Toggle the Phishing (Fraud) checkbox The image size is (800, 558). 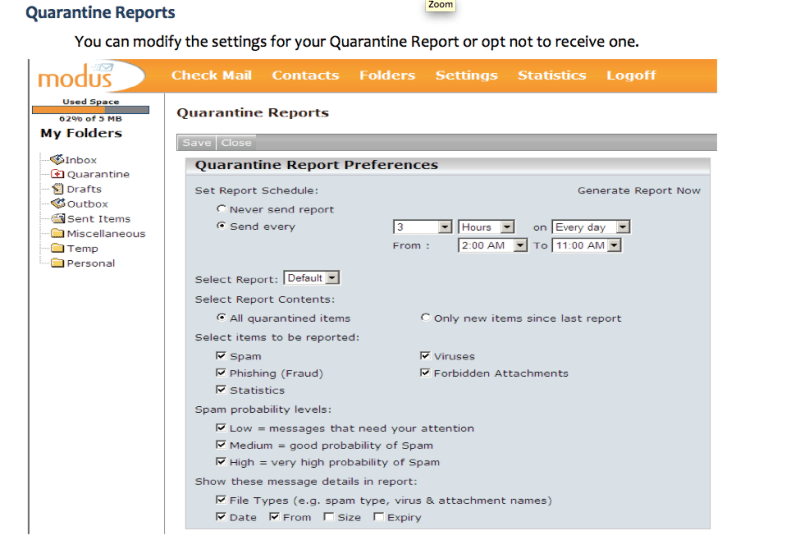[221, 372]
